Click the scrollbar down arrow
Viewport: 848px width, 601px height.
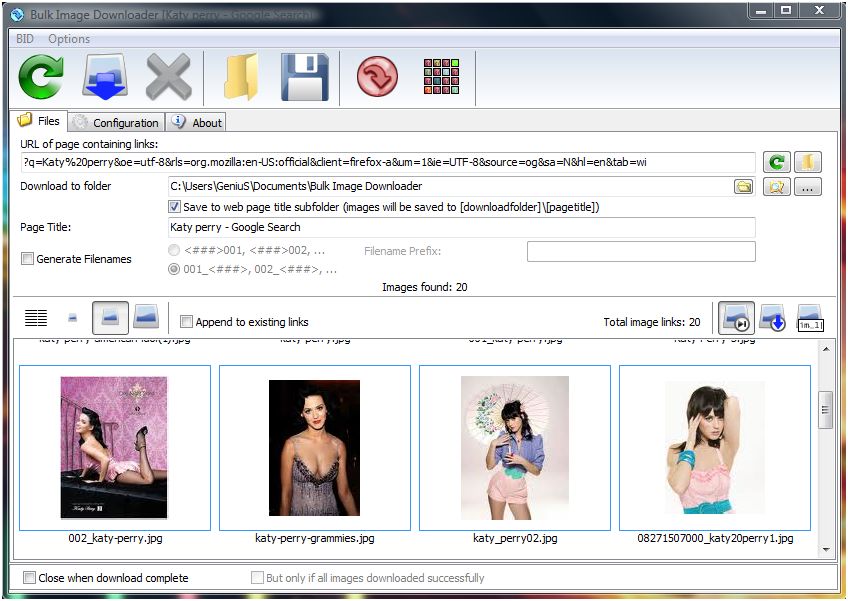point(826,550)
